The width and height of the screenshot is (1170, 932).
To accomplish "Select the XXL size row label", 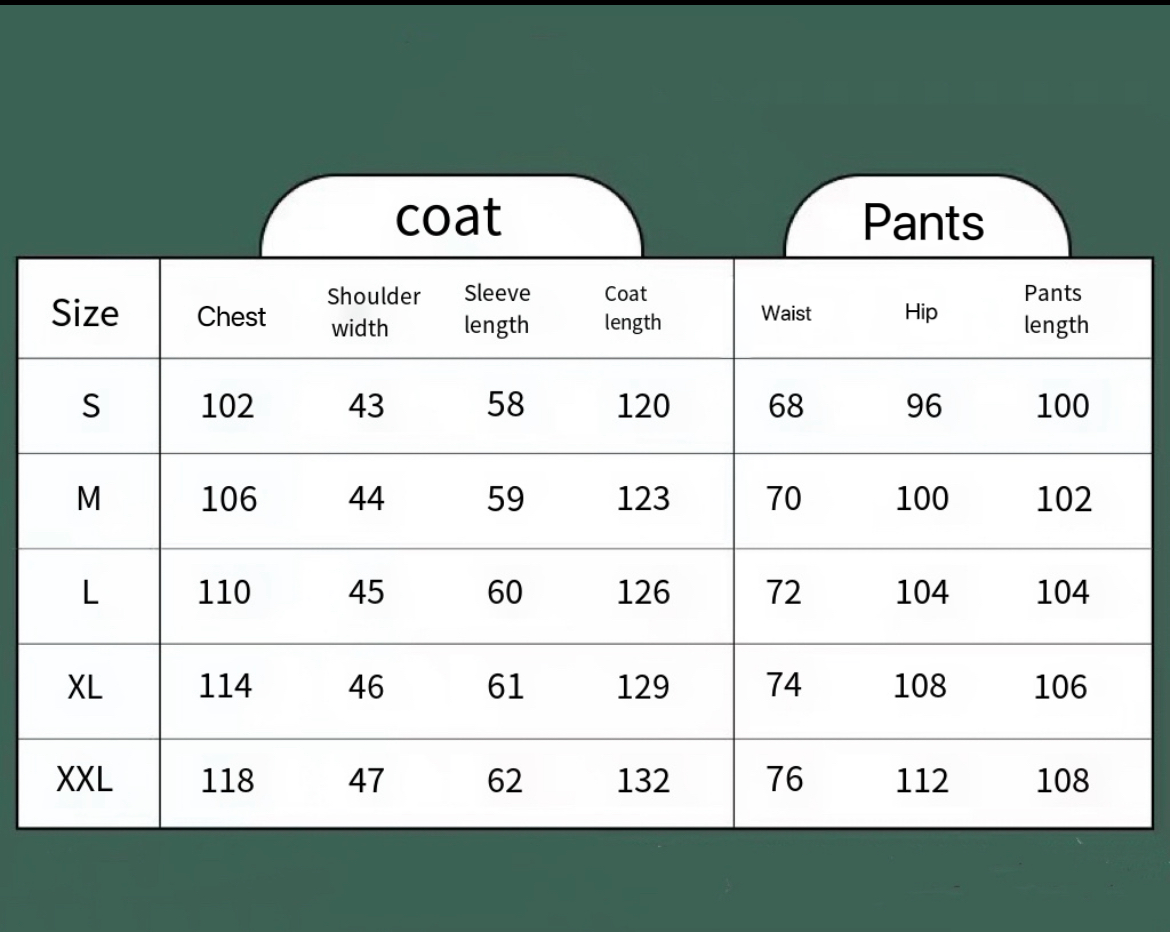I will tap(85, 780).
